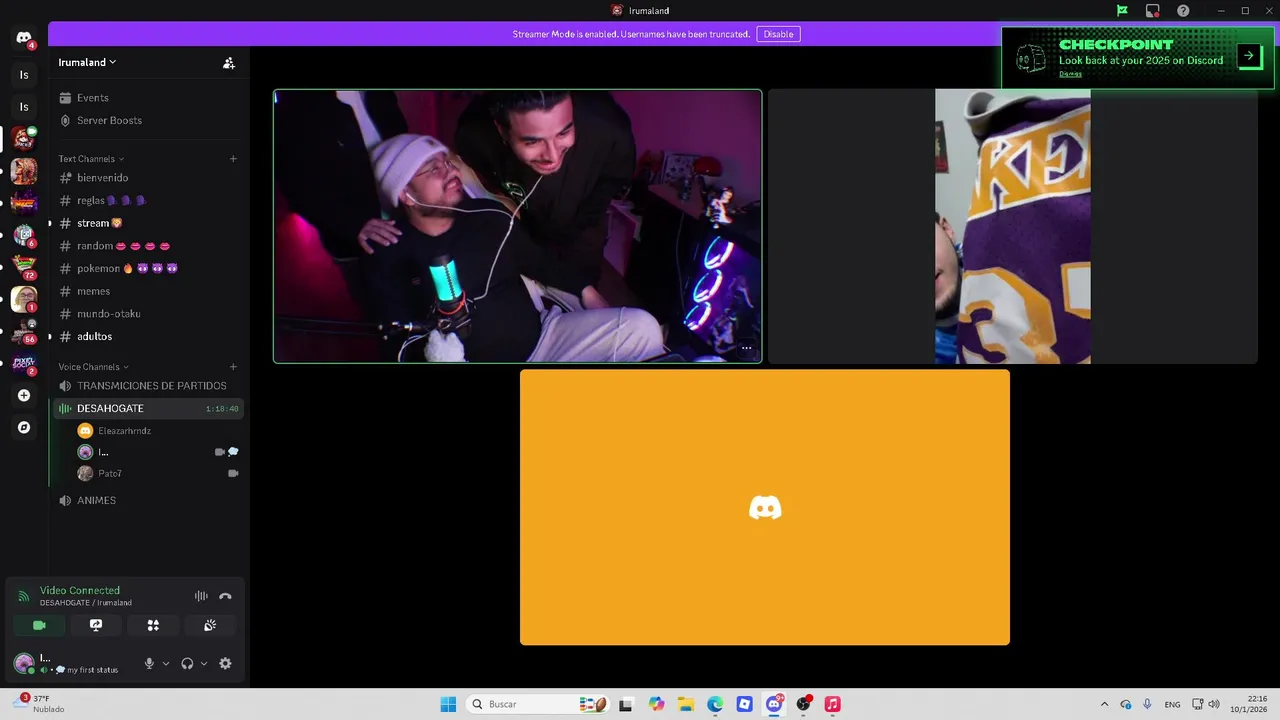Open the Server Boosts gem icon
1280x720 pixels.
tap(65, 120)
